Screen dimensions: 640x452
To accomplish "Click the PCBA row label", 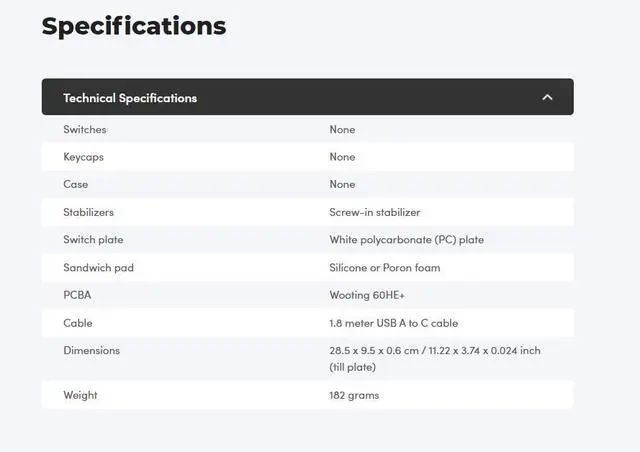I will (77, 295).
